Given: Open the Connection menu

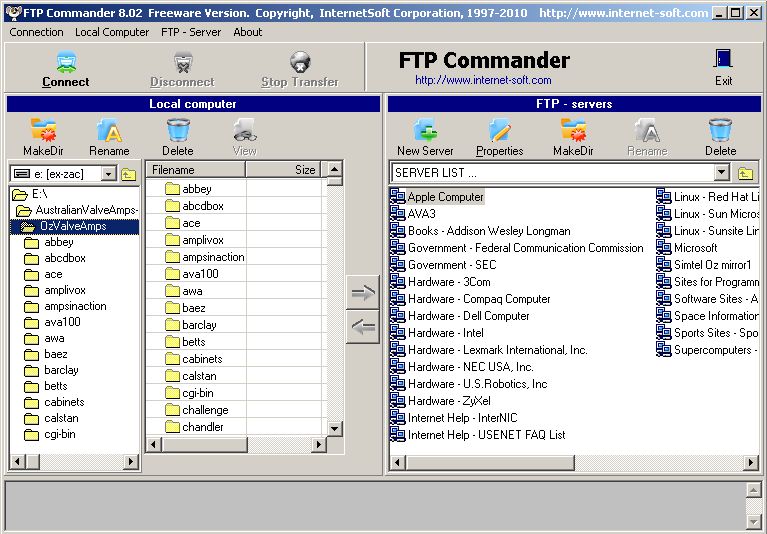Looking at the screenshot, I should click(x=36, y=32).
